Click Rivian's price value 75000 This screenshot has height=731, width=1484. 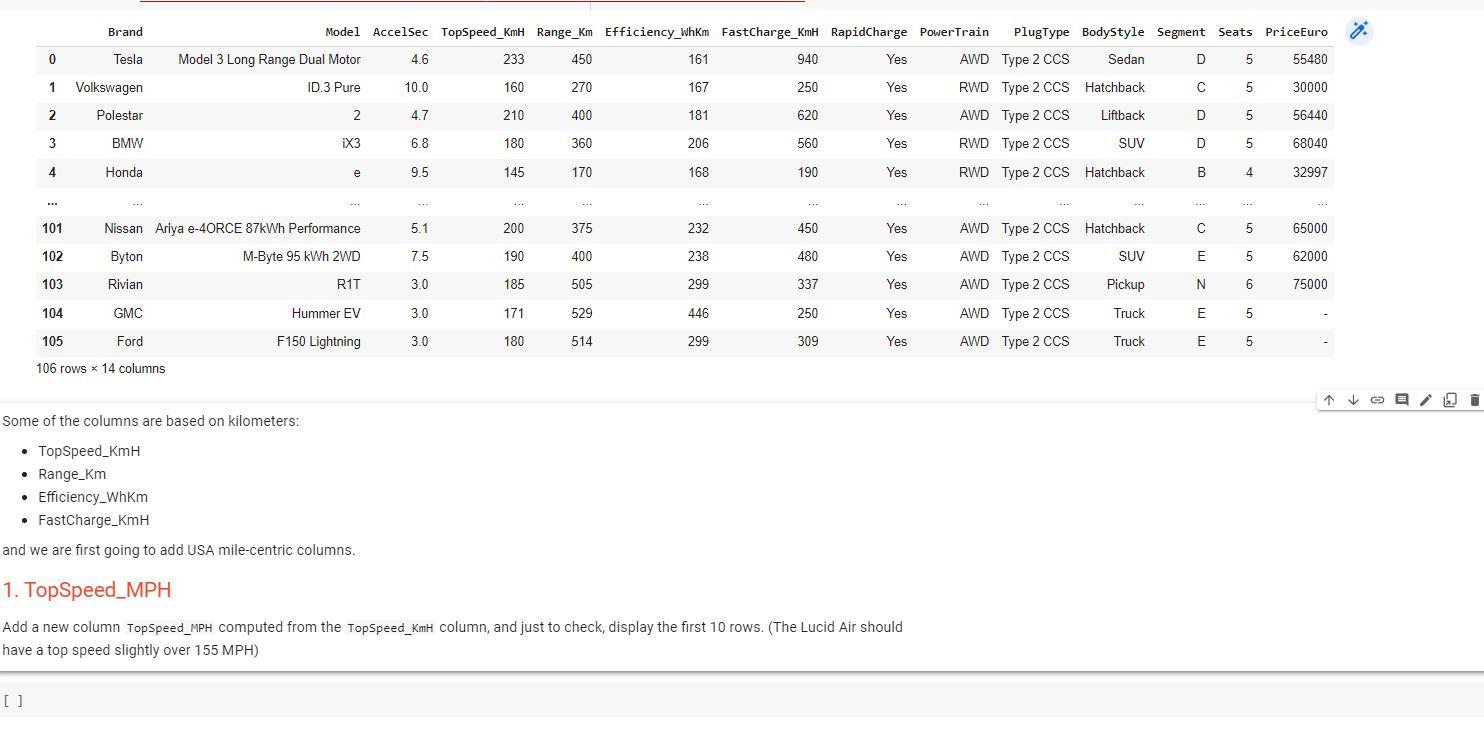coord(1310,285)
